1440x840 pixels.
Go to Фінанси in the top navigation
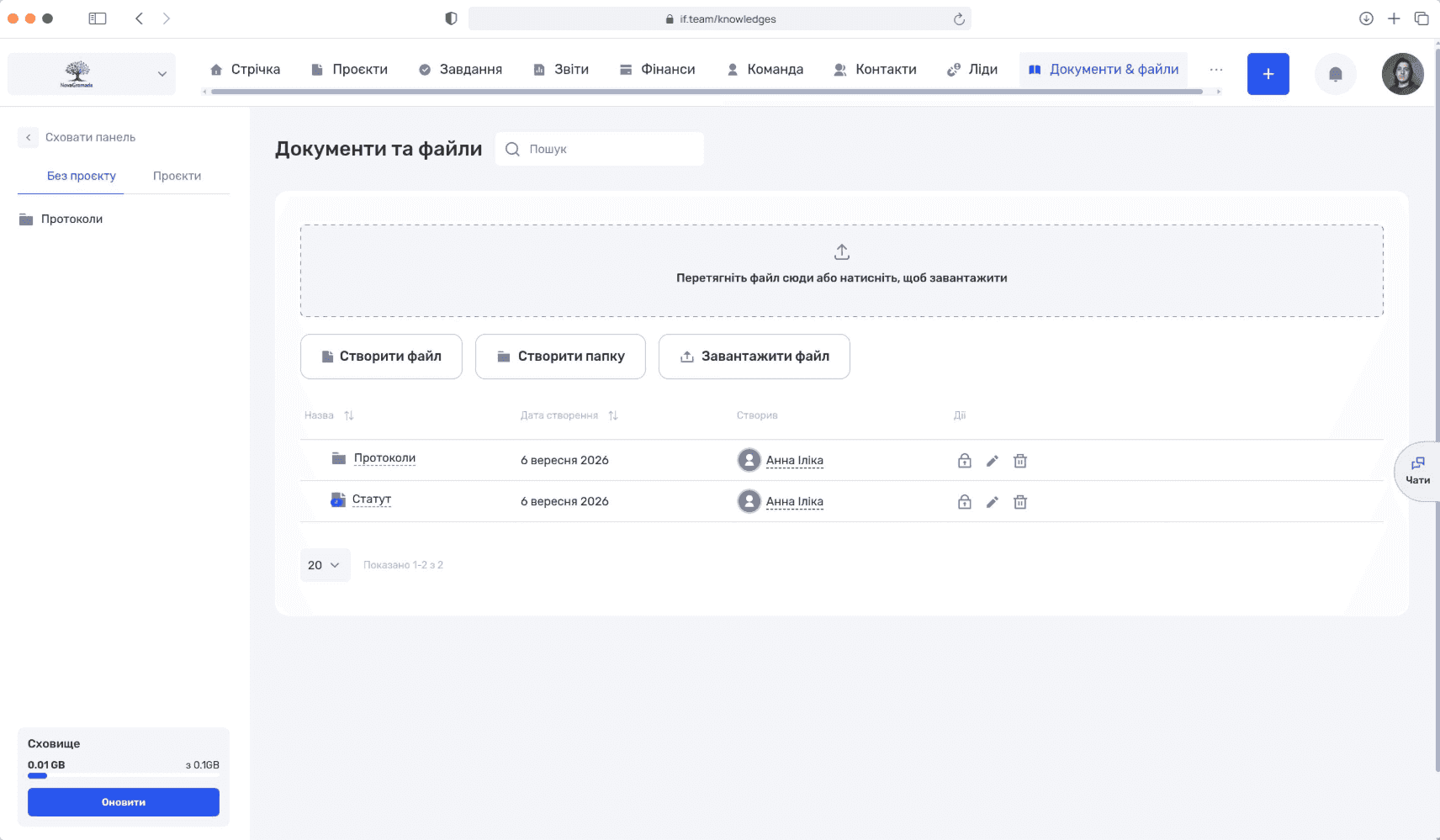tap(657, 70)
